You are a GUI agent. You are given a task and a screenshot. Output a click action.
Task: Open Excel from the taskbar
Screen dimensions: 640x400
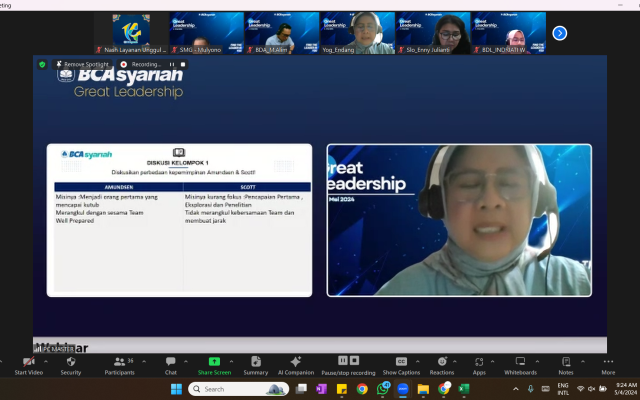point(464,389)
